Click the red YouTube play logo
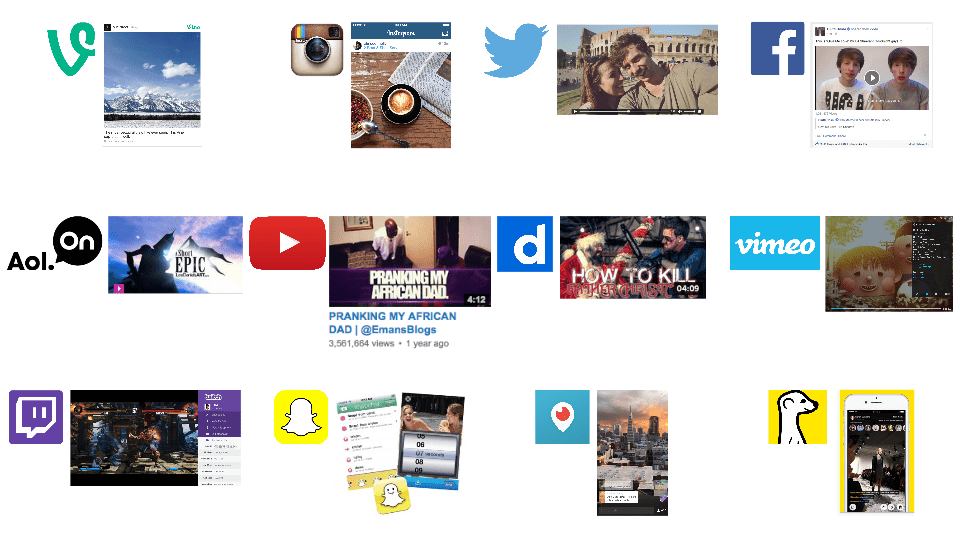Screen dimensions: 960x540 pos(287,243)
